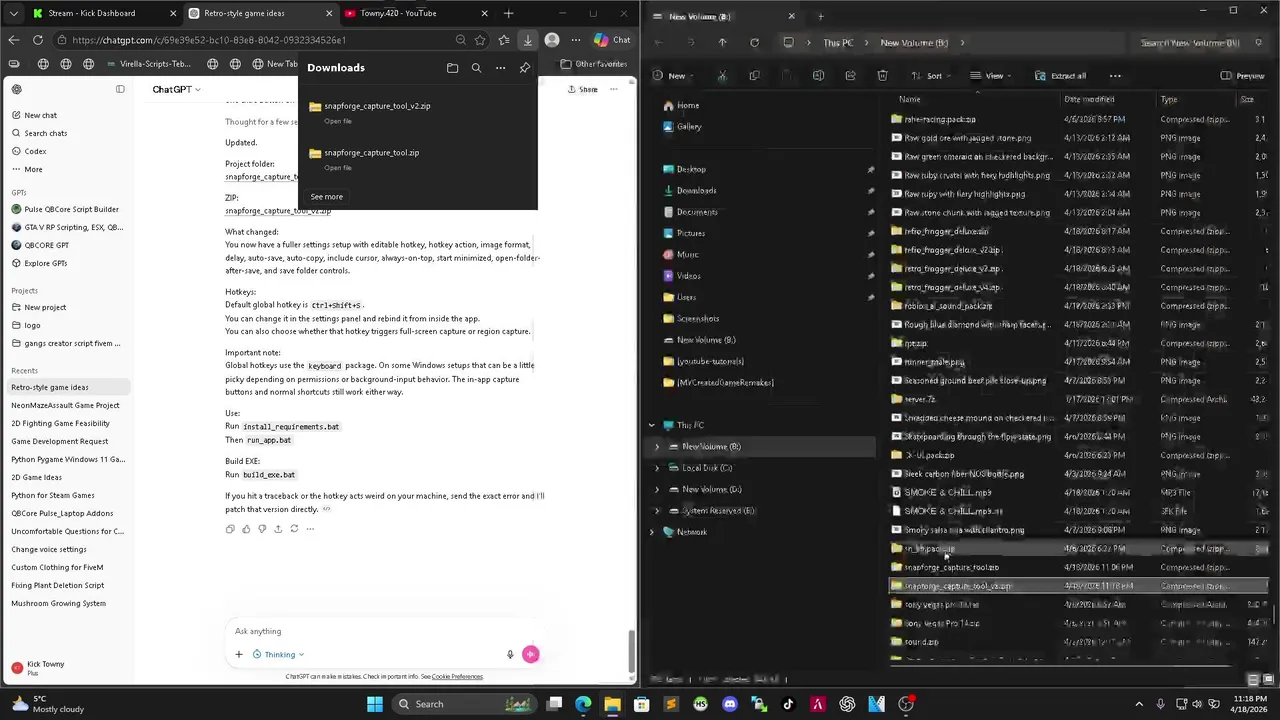Search downloads in the Downloads popup
This screenshot has width=1280, height=720.
(476, 68)
